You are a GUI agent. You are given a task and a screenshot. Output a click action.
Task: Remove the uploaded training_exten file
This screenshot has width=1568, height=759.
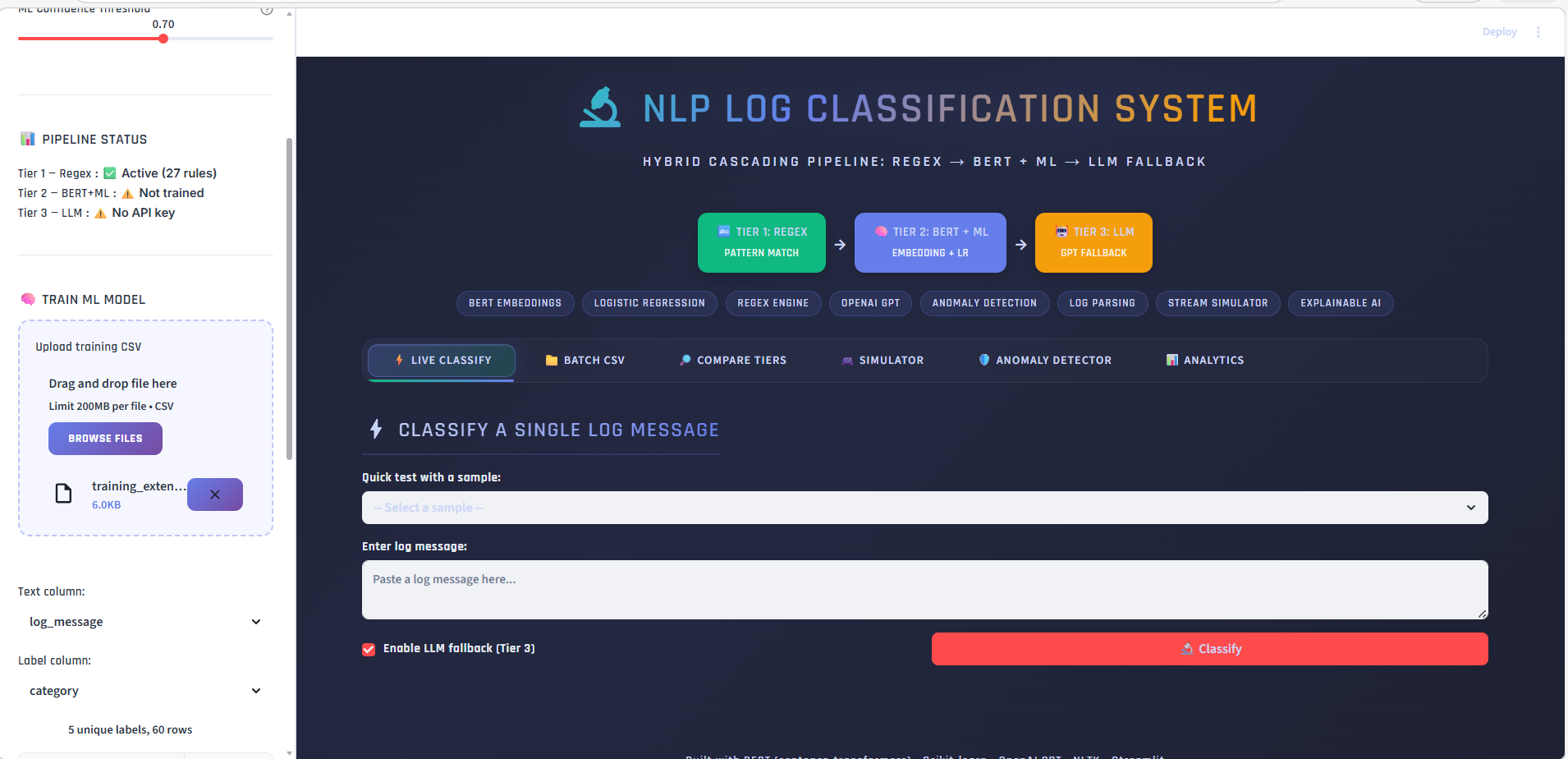coord(215,494)
